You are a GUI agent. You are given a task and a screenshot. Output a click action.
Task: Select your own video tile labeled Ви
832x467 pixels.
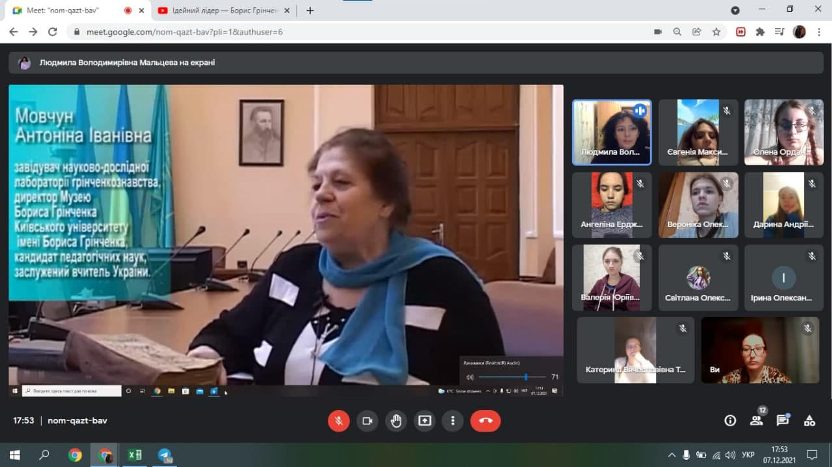click(760, 350)
